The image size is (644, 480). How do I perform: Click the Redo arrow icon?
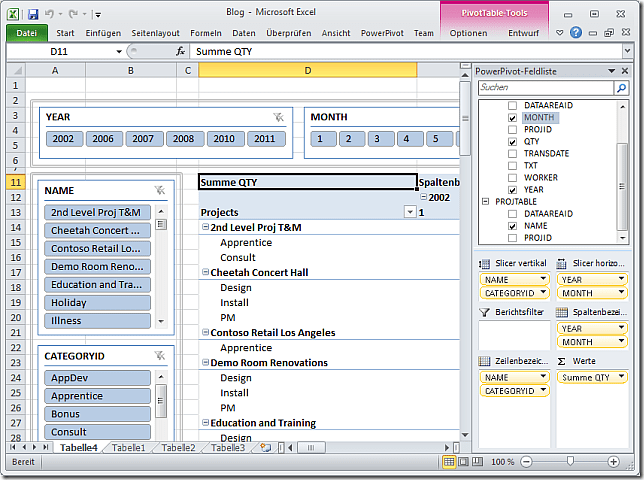click(74, 14)
